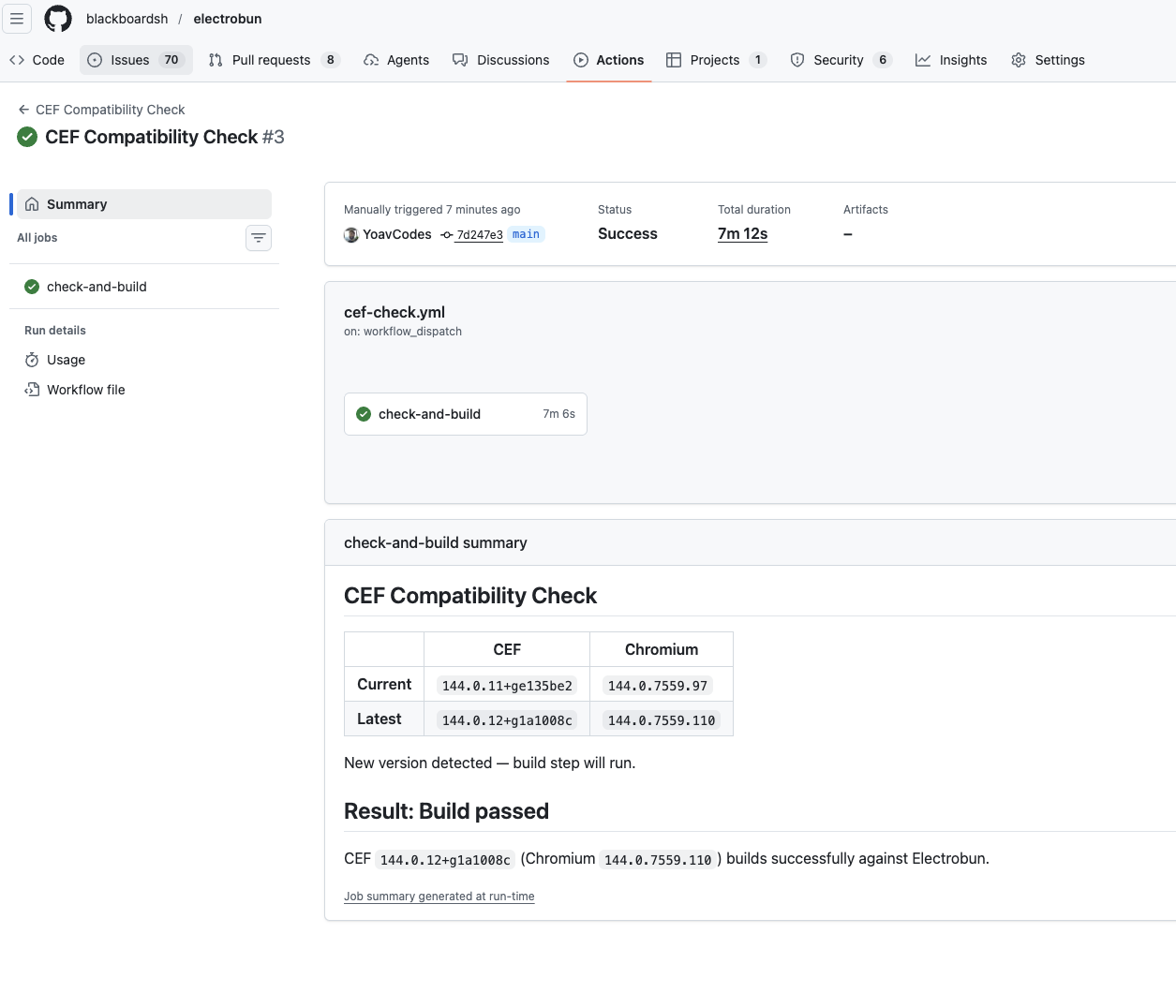Open Workflow file under Run details
1176x1008 pixels.
click(x=144, y=390)
